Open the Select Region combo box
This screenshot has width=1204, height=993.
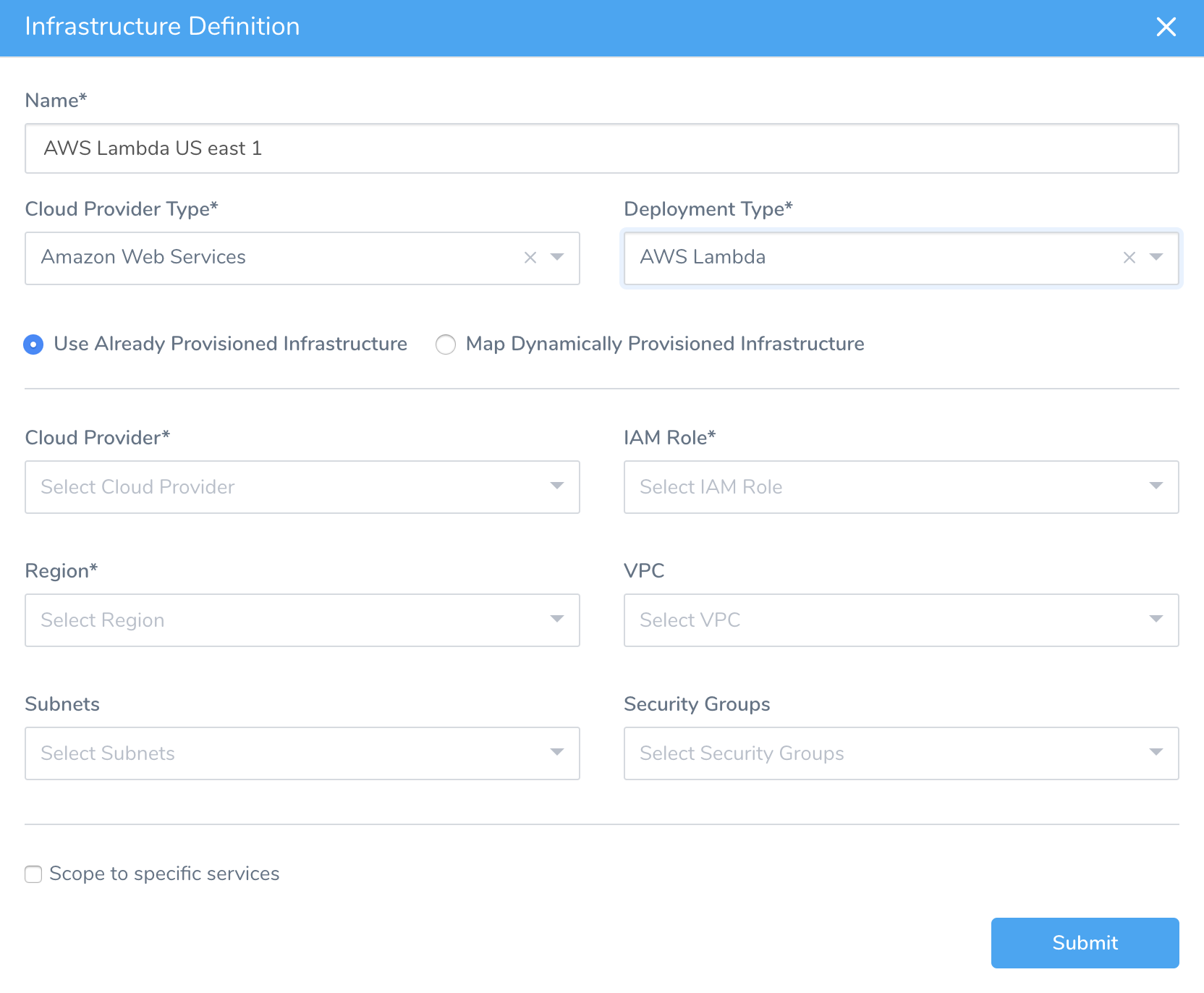pyautogui.click(x=302, y=620)
